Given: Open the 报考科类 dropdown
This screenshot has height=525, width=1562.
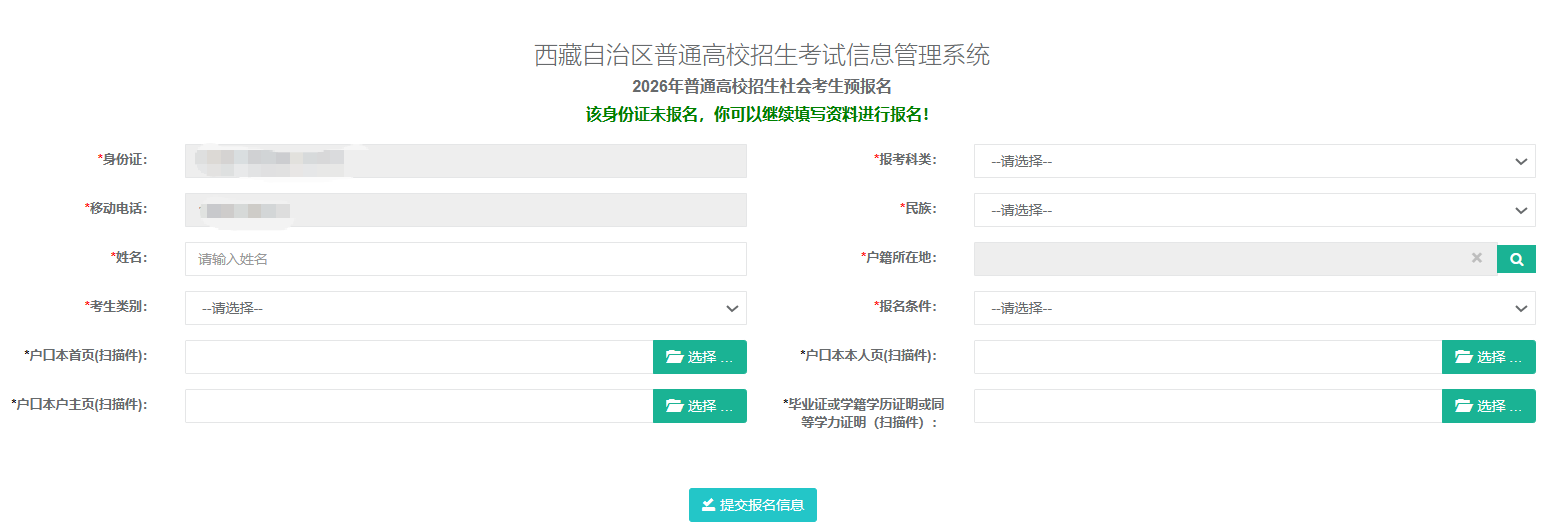Looking at the screenshot, I should click(1254, 161).
